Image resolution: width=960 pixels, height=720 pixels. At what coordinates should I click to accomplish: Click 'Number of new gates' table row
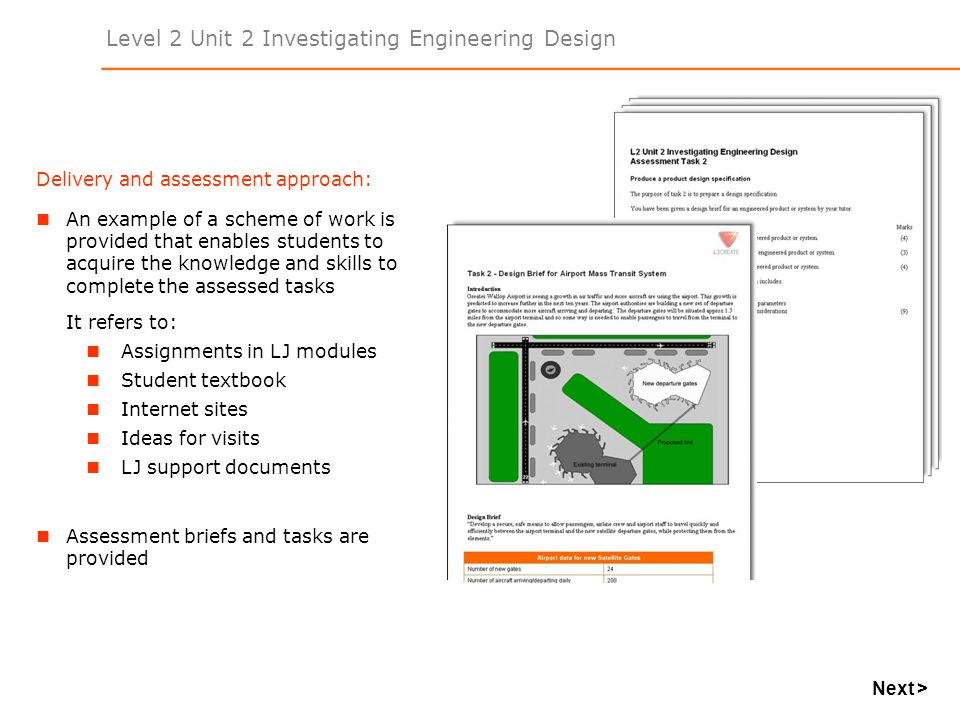[588, 569]
